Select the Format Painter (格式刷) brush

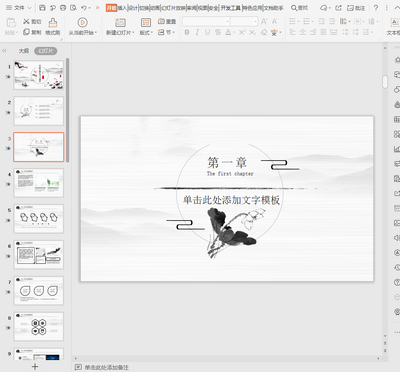(x=53, y=23)
